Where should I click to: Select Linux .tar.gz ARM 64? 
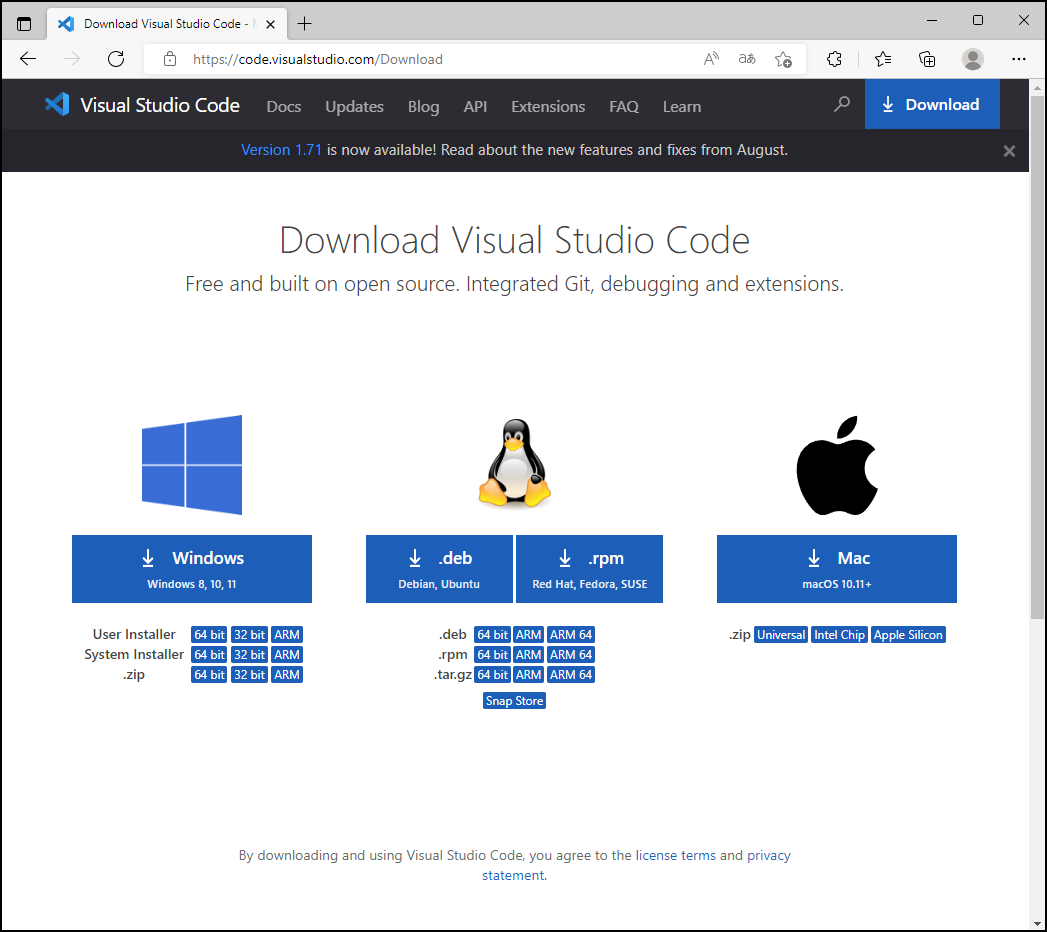pos(571,675)
